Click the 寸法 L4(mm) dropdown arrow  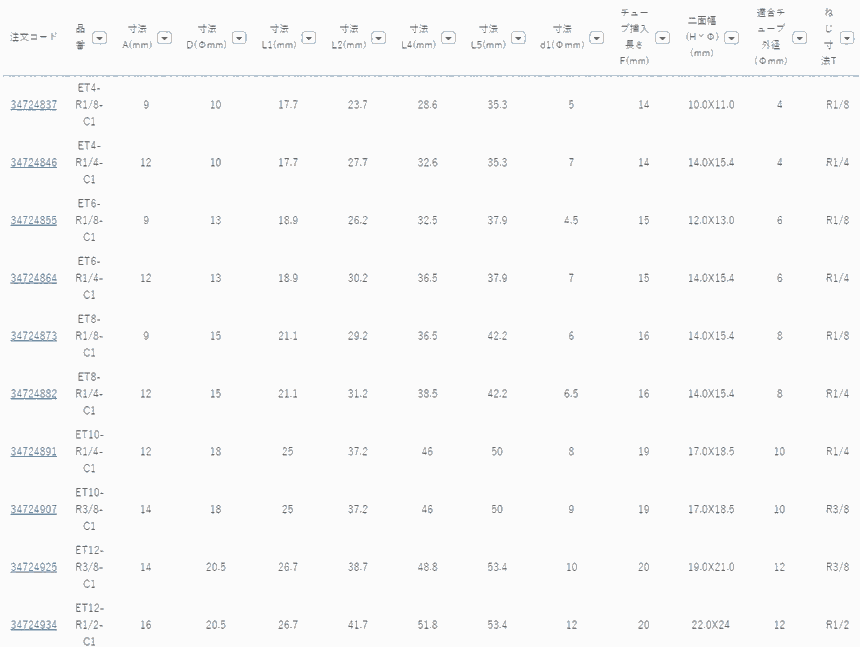pos(449,38)
